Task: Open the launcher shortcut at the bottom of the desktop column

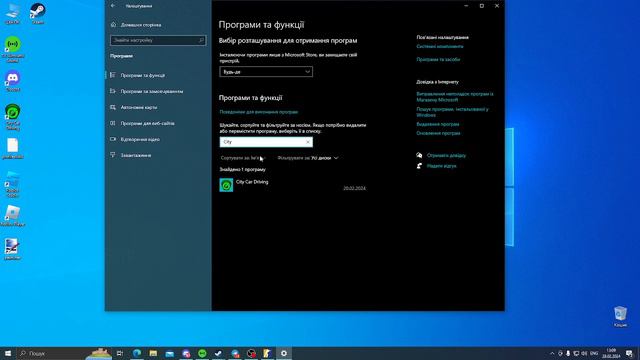Action: click(x=12, y=249)
